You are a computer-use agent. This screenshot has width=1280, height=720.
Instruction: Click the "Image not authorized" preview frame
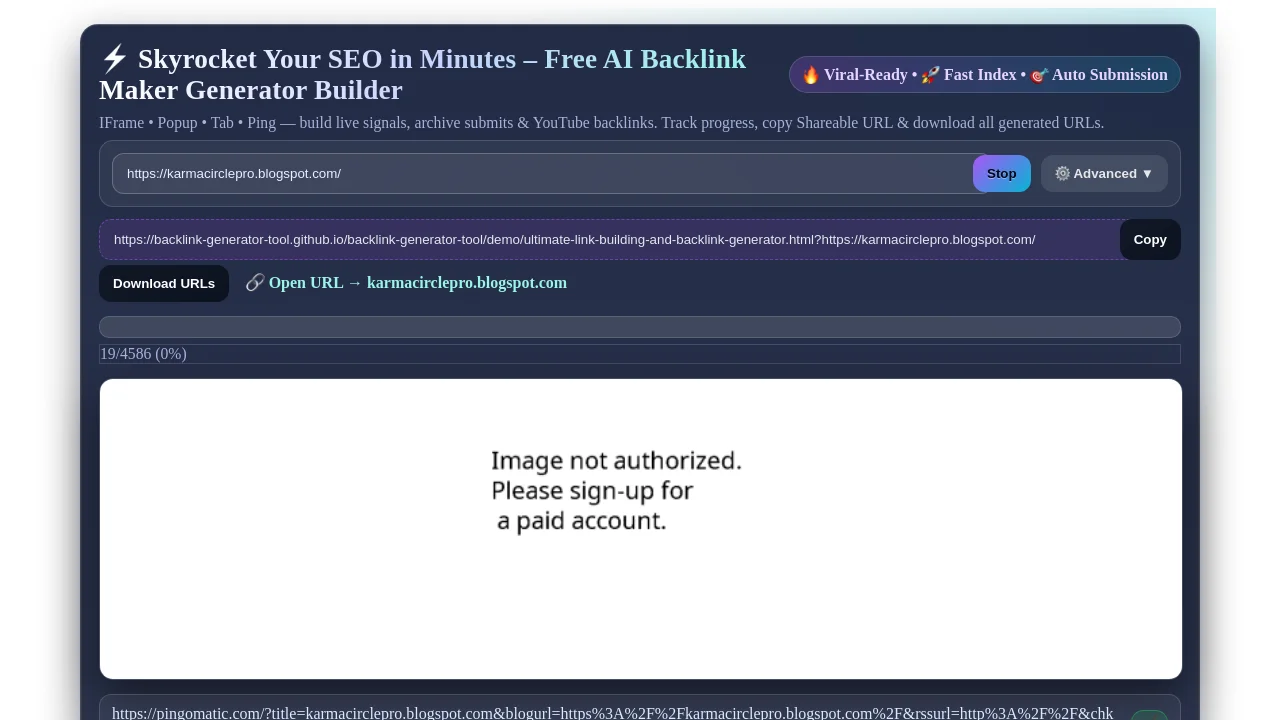click(x=640, y=529)
